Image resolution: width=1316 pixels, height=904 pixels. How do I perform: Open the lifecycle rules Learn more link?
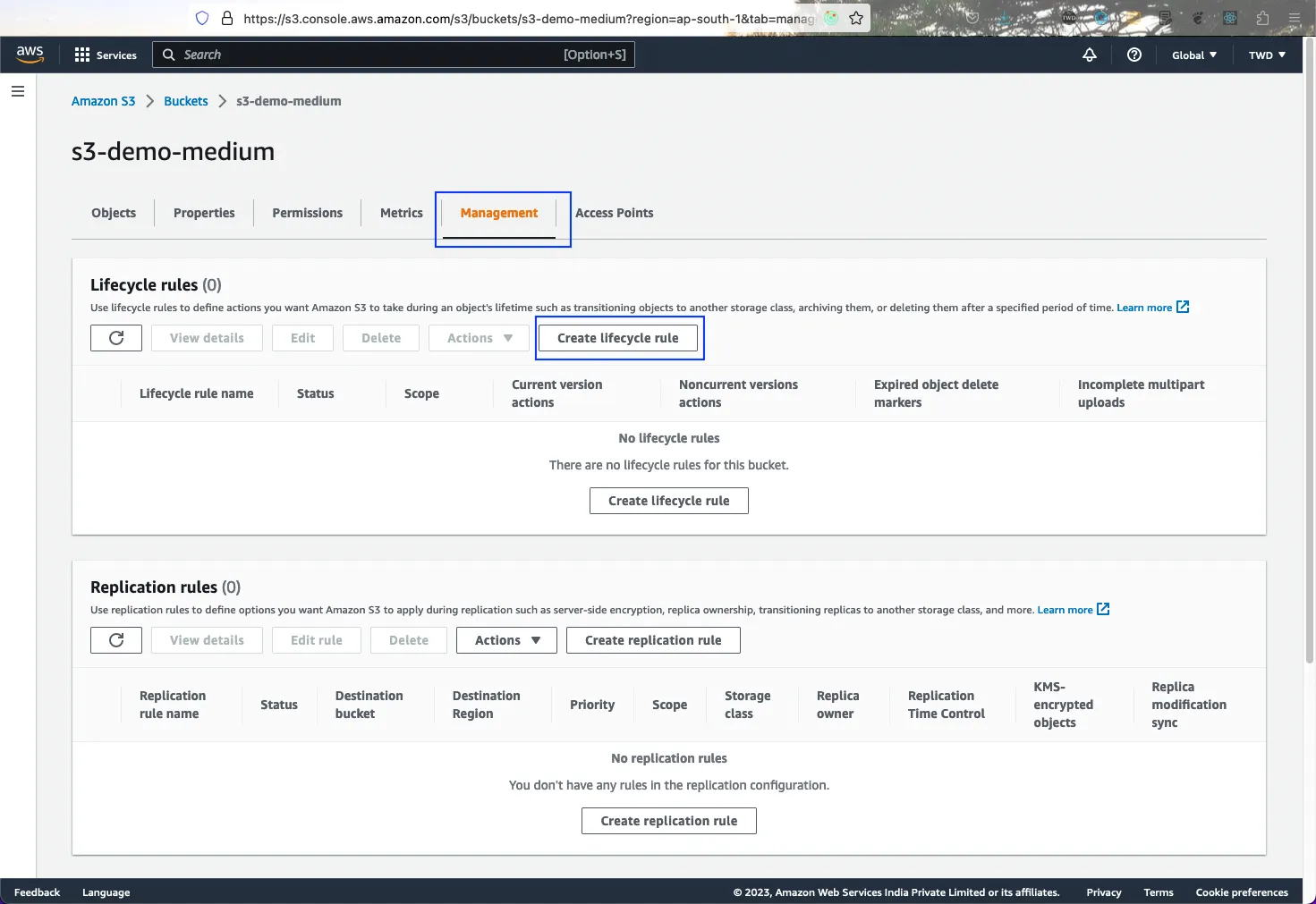tap(1144, 308)
